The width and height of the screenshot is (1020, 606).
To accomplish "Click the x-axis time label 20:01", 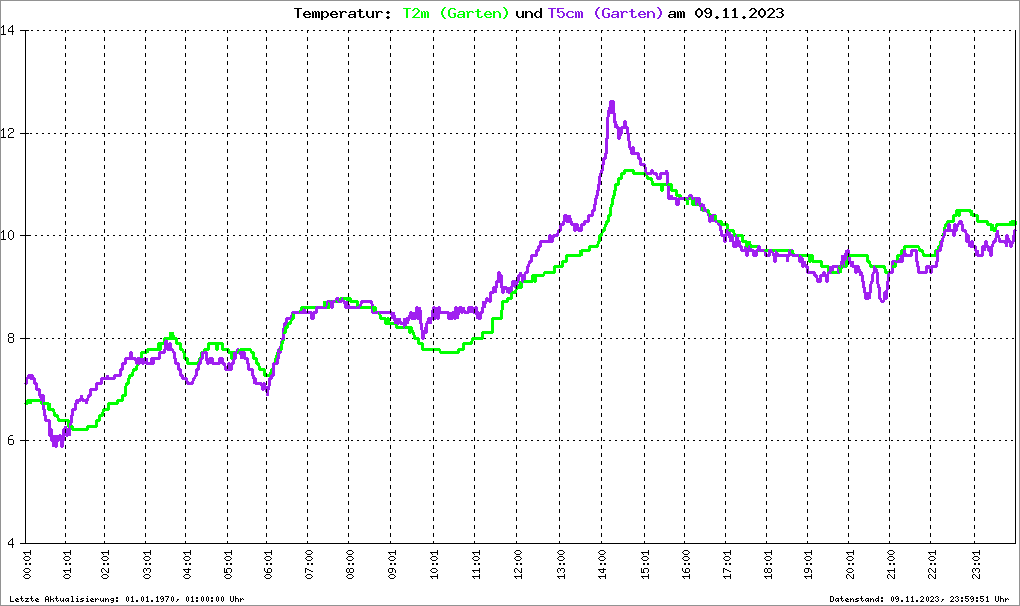I will (x=850, y=564).
